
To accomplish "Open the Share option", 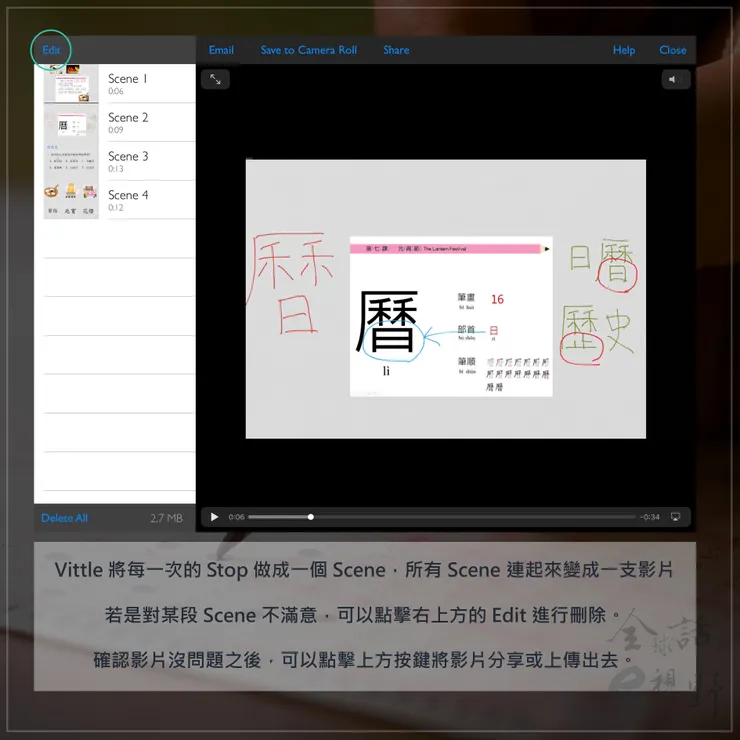I will pos(396,50).
